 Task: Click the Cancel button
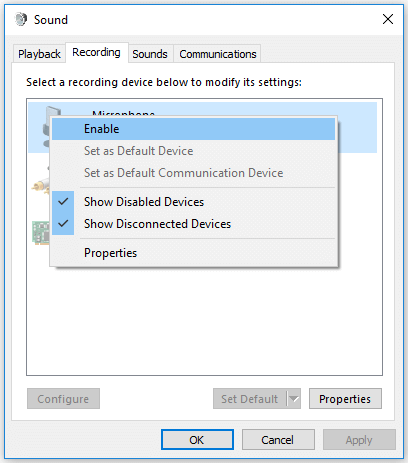pos(278,440)
